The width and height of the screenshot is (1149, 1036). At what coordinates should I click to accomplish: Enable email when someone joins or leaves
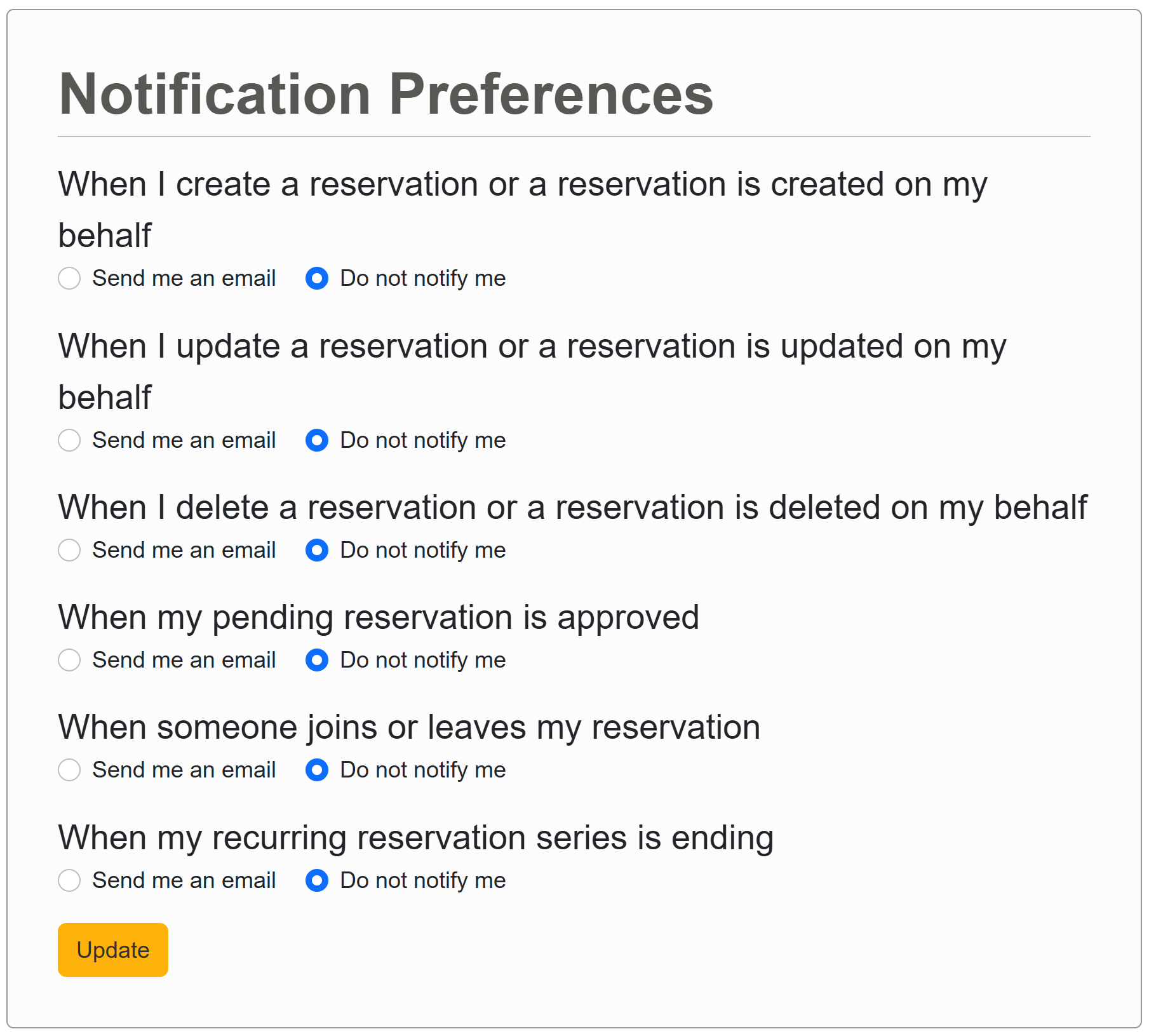69,770
